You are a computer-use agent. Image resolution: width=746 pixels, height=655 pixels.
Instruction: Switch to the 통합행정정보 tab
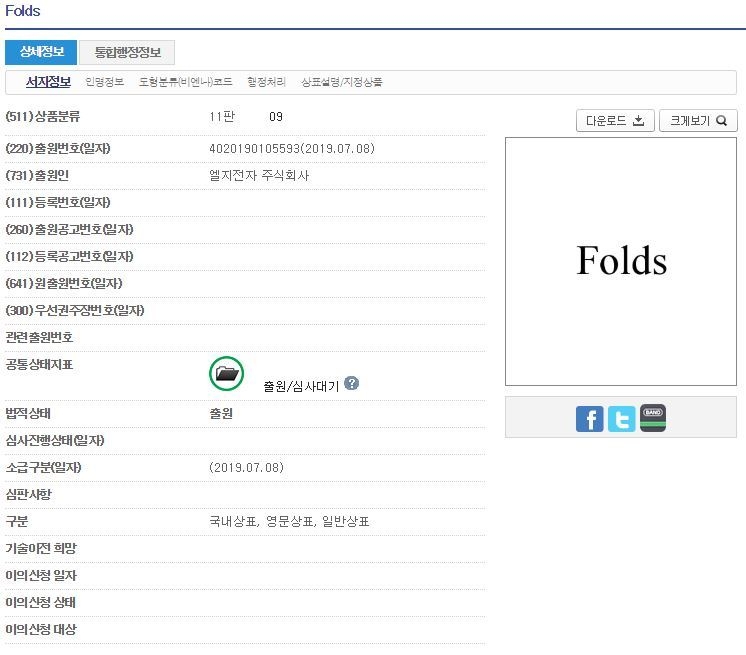[x=127, y=52]
